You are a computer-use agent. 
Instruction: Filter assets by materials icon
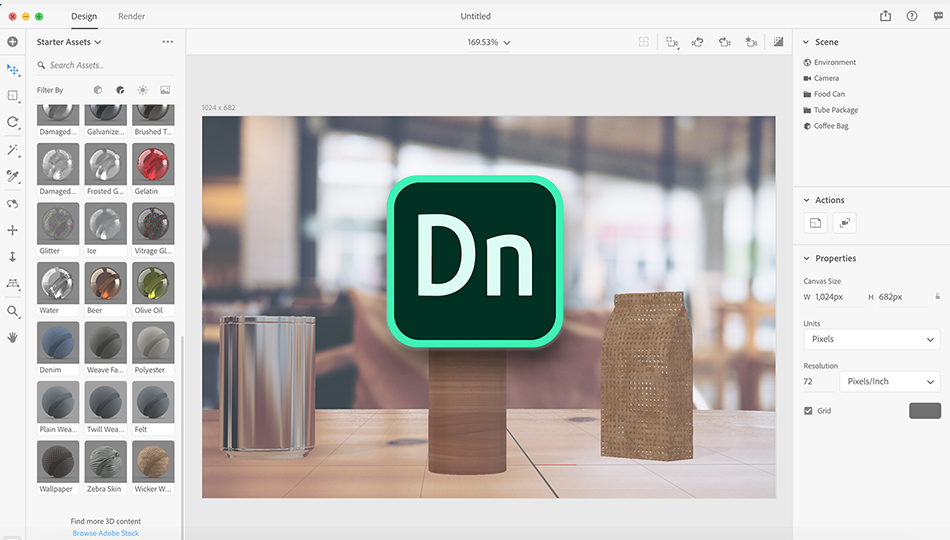[x=120, y=90]
